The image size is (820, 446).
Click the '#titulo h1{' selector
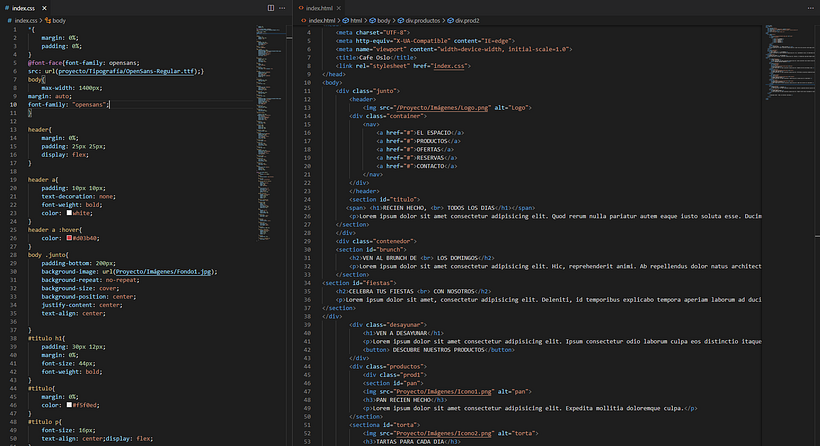pos(47,338)
